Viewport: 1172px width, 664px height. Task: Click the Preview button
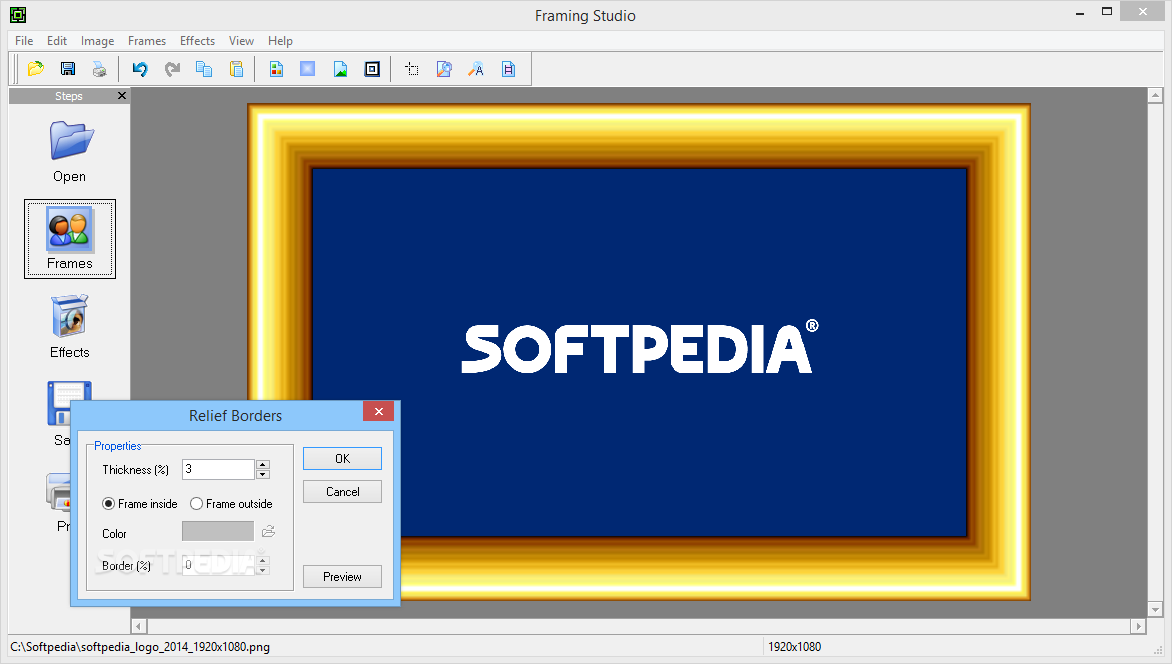(342, 577)
